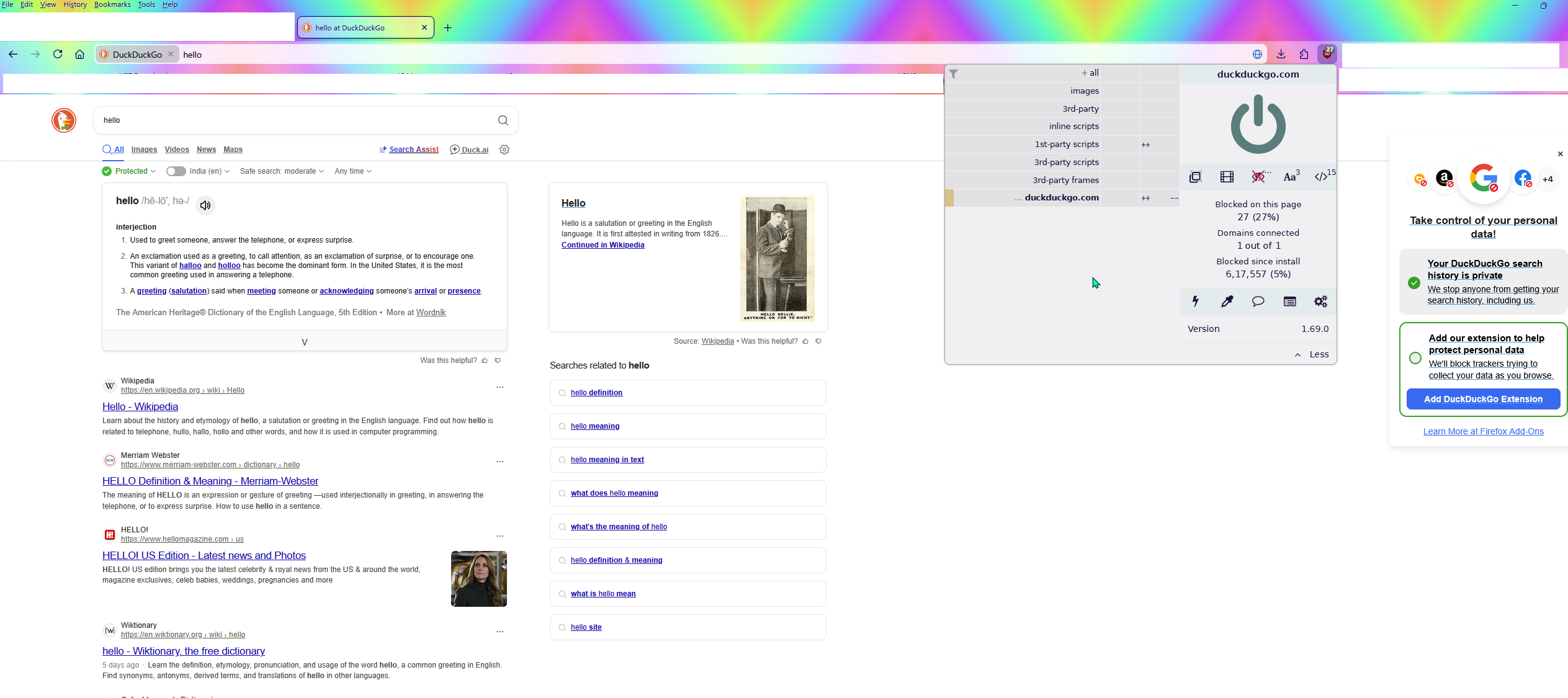Toggle JavaScript disabling code icon
The height and width of the screenshot is (698, 1568).
[1322, 177]
